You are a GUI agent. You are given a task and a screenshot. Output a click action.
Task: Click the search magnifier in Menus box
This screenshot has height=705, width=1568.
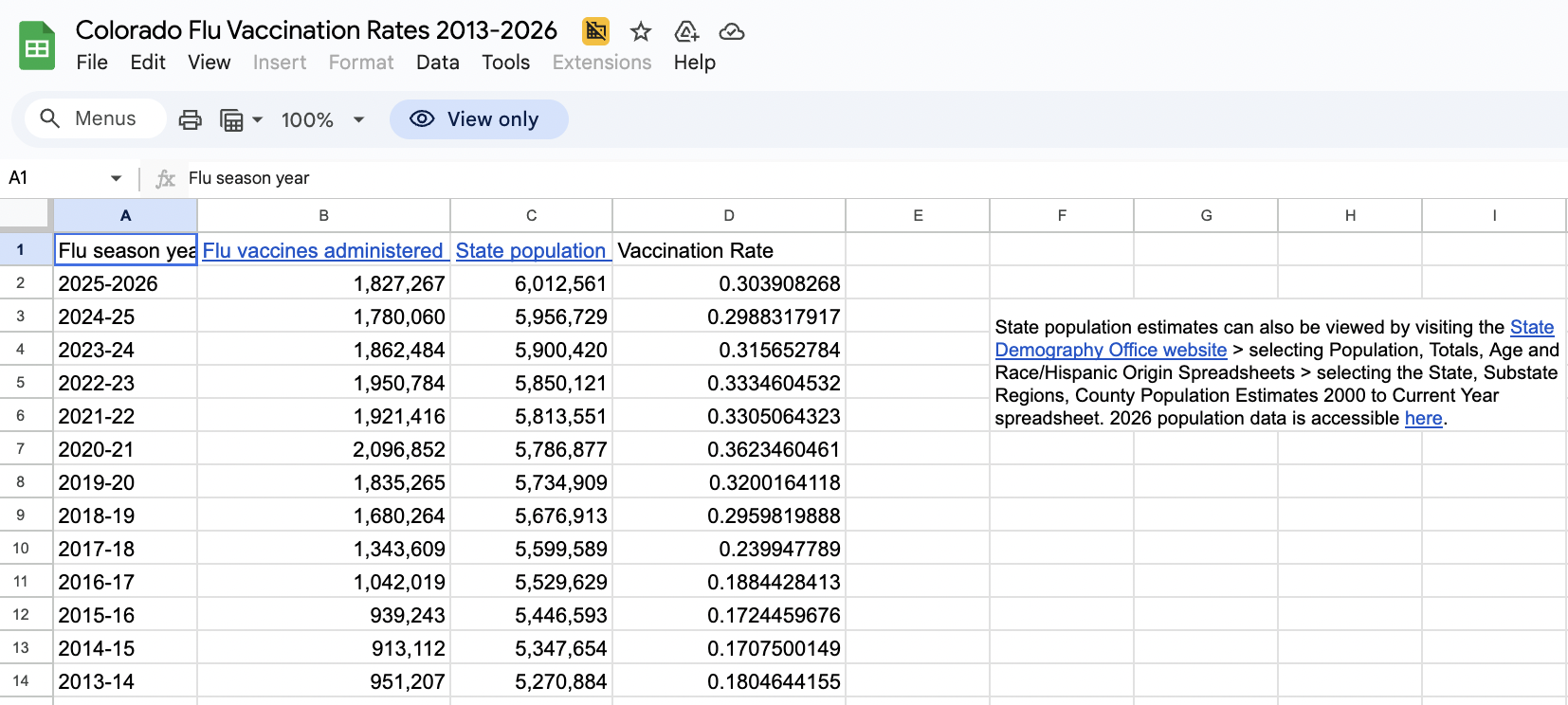coord(50,118)
